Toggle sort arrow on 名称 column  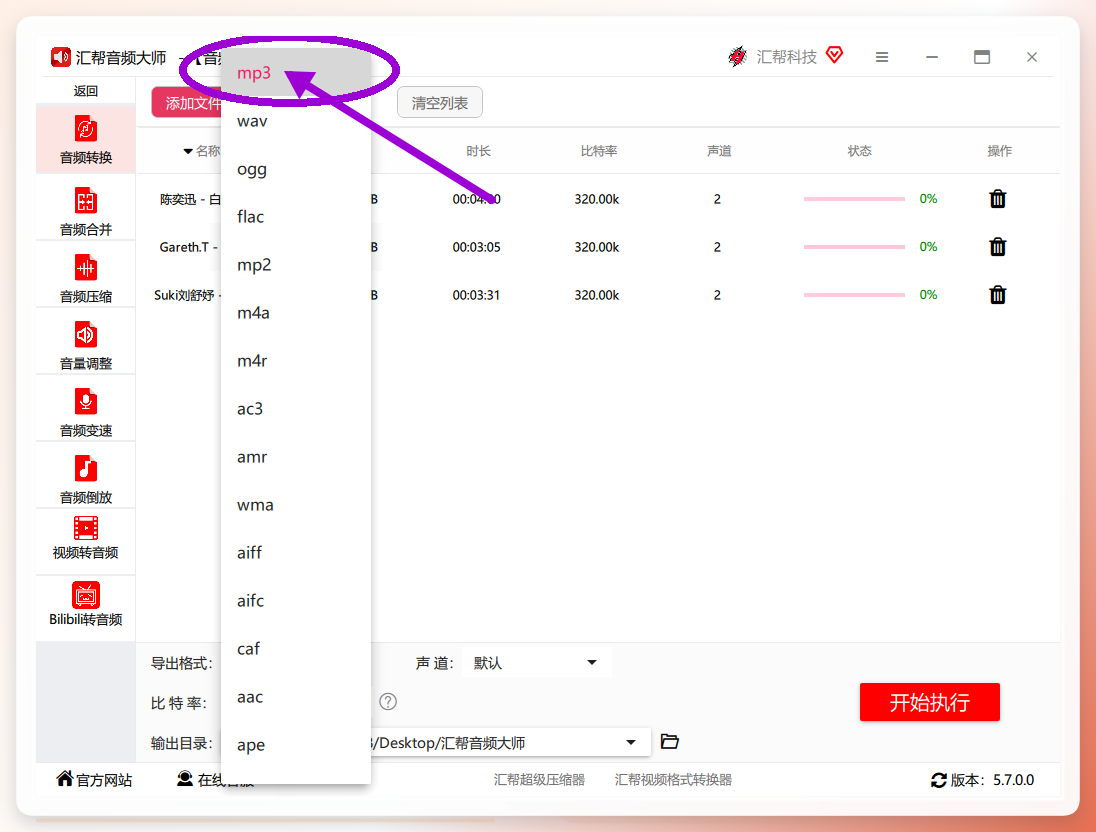pyautogui.click(x=187, y=151)
